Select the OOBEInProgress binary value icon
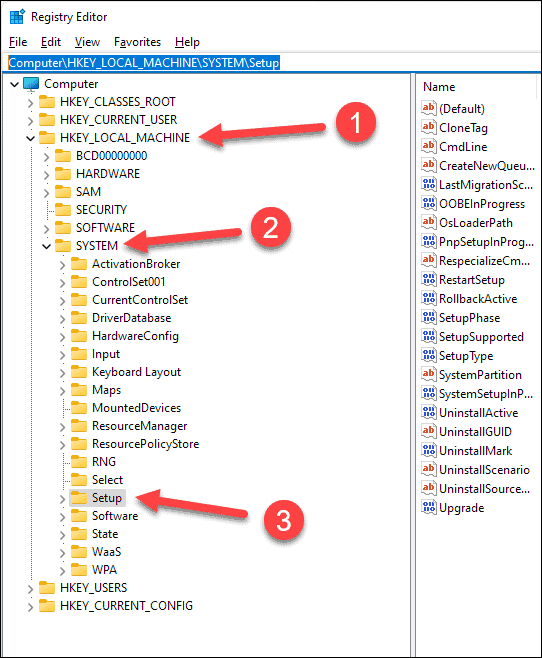542x658 pixels. 428,203
